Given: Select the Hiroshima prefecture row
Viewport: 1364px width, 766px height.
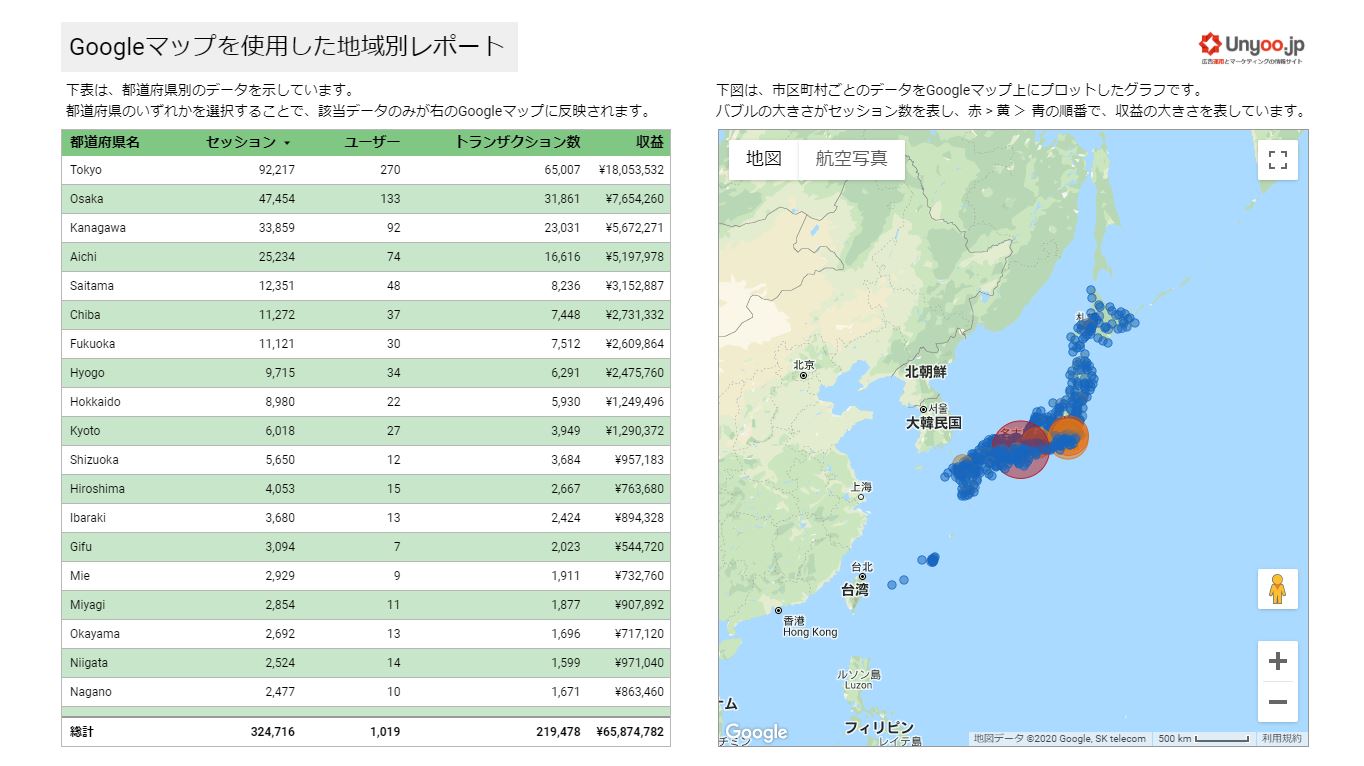Looking at the screenshot, I should coord(366,489).
